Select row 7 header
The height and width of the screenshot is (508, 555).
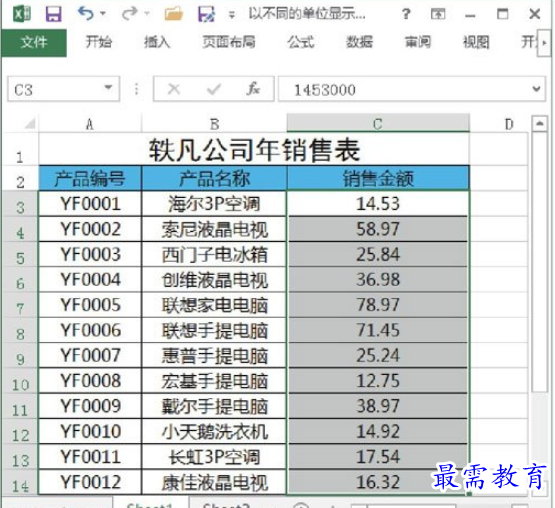click(x=20, y=305)
